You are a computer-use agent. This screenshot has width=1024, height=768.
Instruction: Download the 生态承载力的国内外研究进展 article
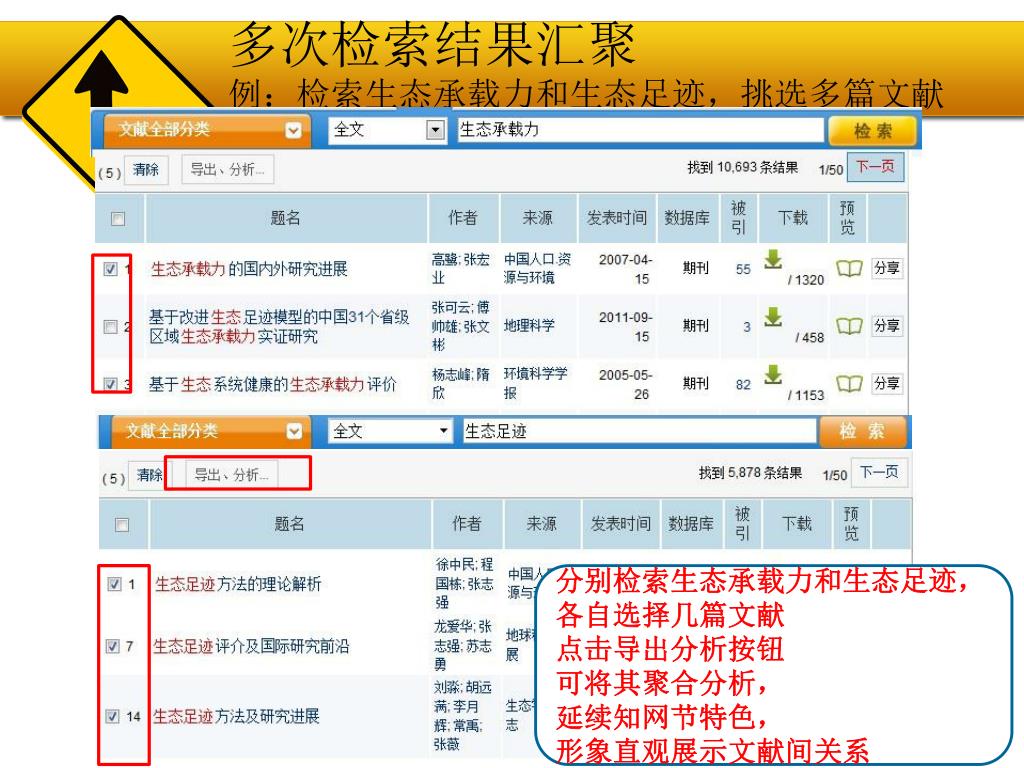[773, 259]
